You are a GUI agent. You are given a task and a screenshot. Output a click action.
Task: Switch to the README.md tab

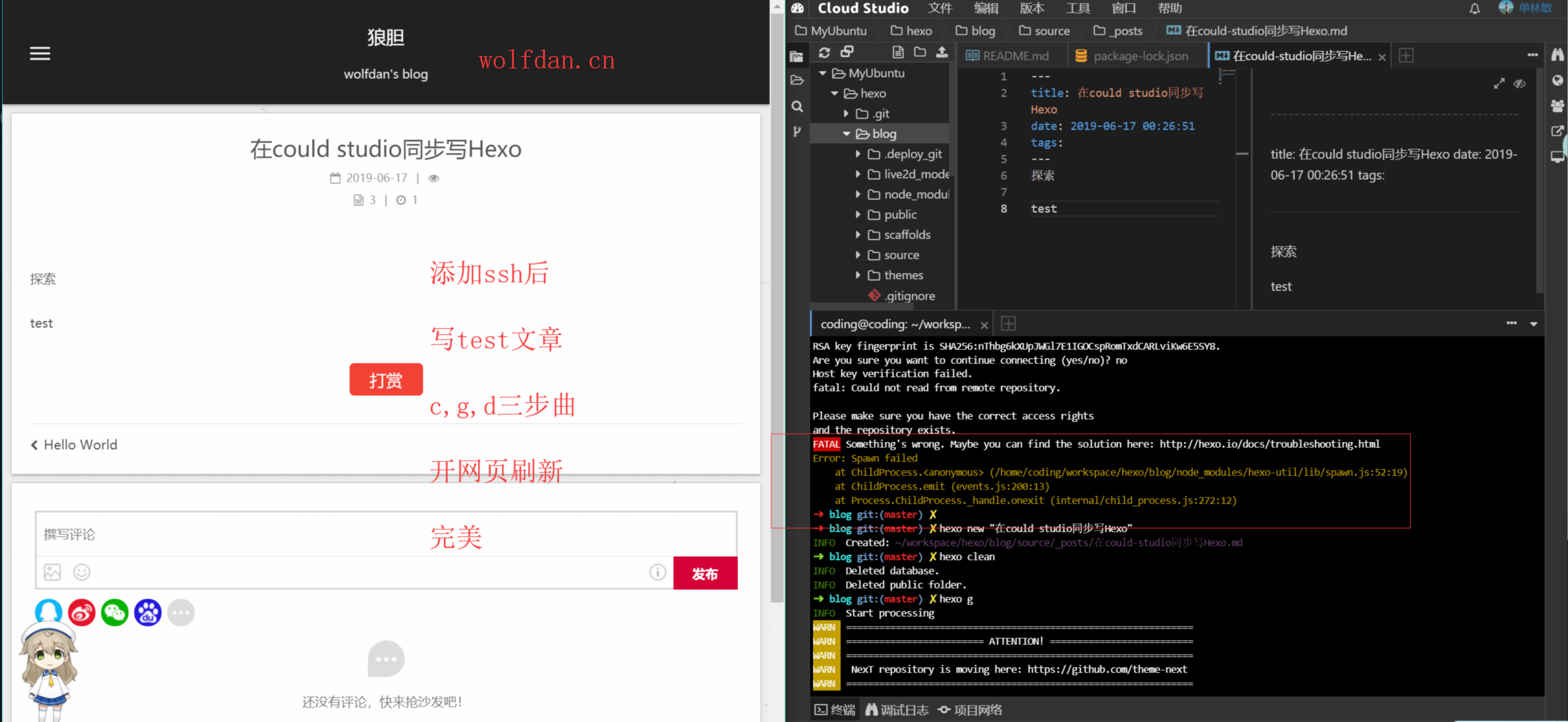[1008, 56]
